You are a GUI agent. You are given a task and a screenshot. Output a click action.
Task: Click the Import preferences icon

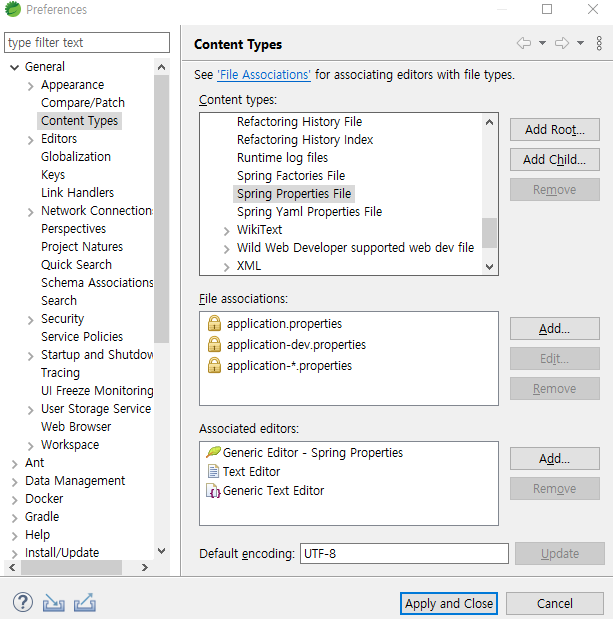[x=54, y=603]
